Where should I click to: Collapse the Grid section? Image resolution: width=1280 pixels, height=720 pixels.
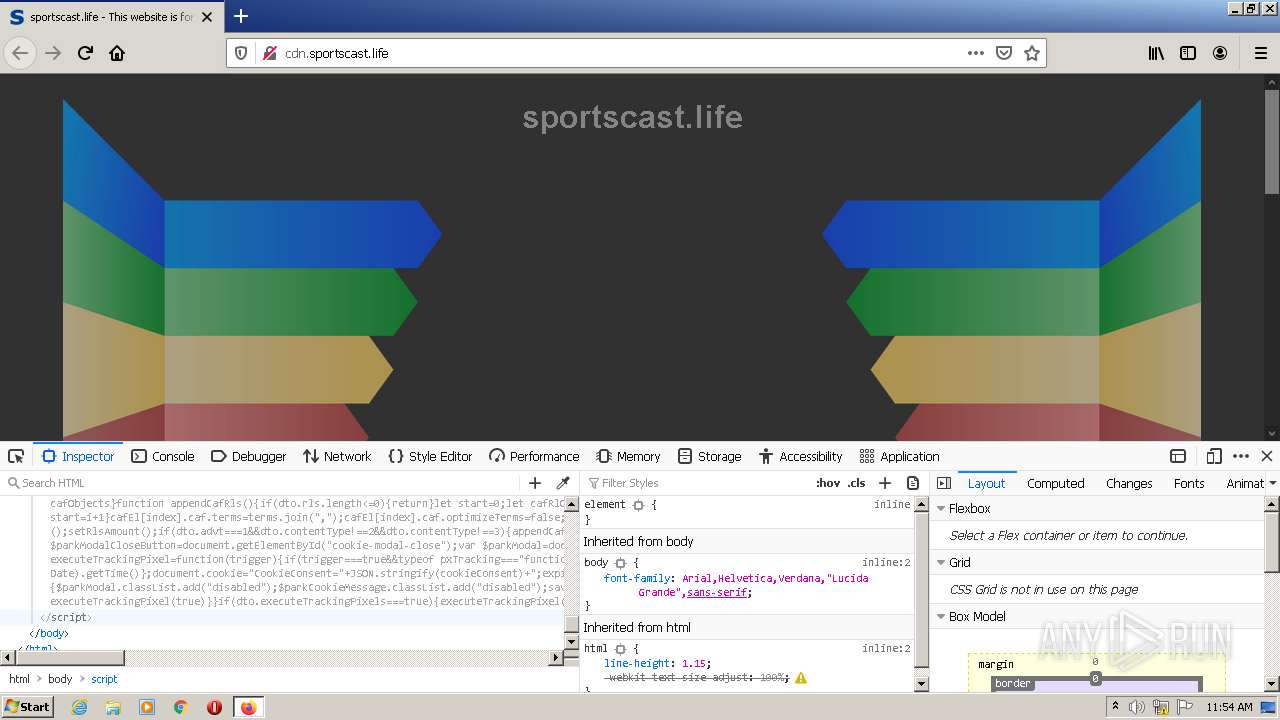coord(941,563)
